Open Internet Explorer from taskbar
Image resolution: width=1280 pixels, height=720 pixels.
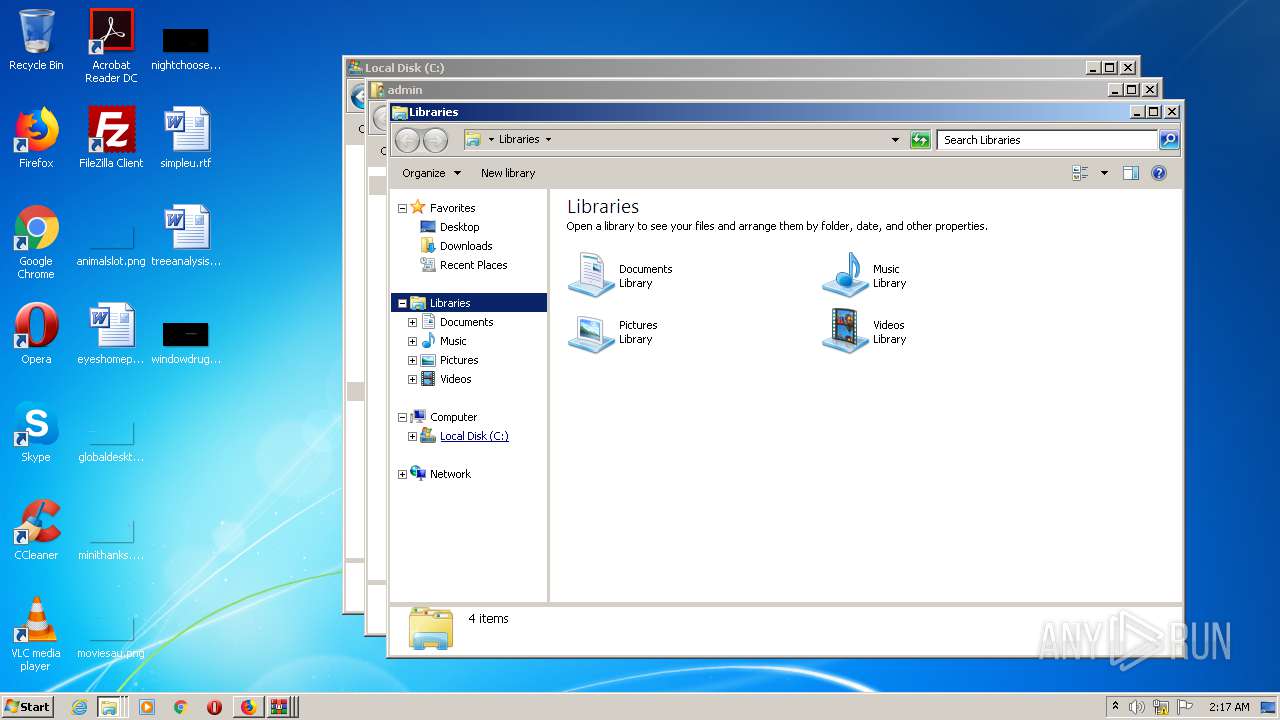(79, 707)
